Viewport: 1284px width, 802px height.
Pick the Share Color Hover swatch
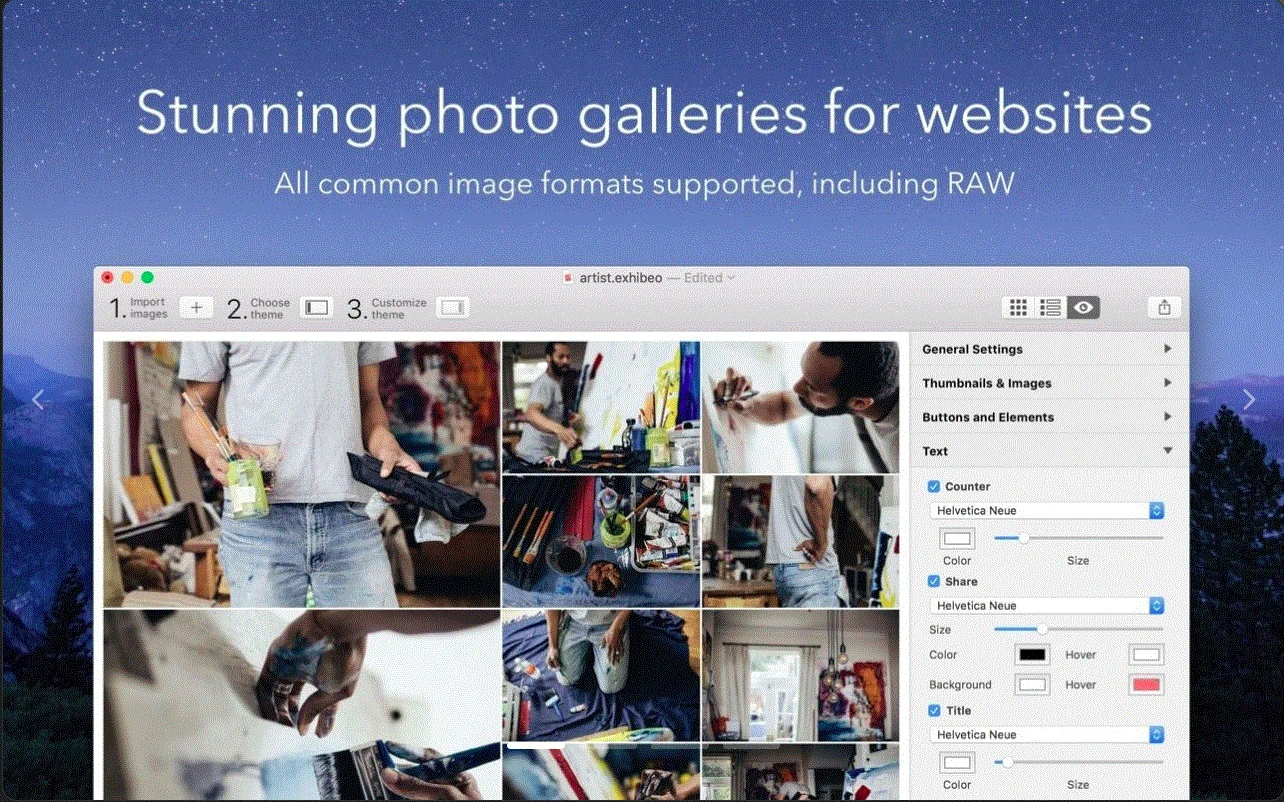tap(1146, 655)
